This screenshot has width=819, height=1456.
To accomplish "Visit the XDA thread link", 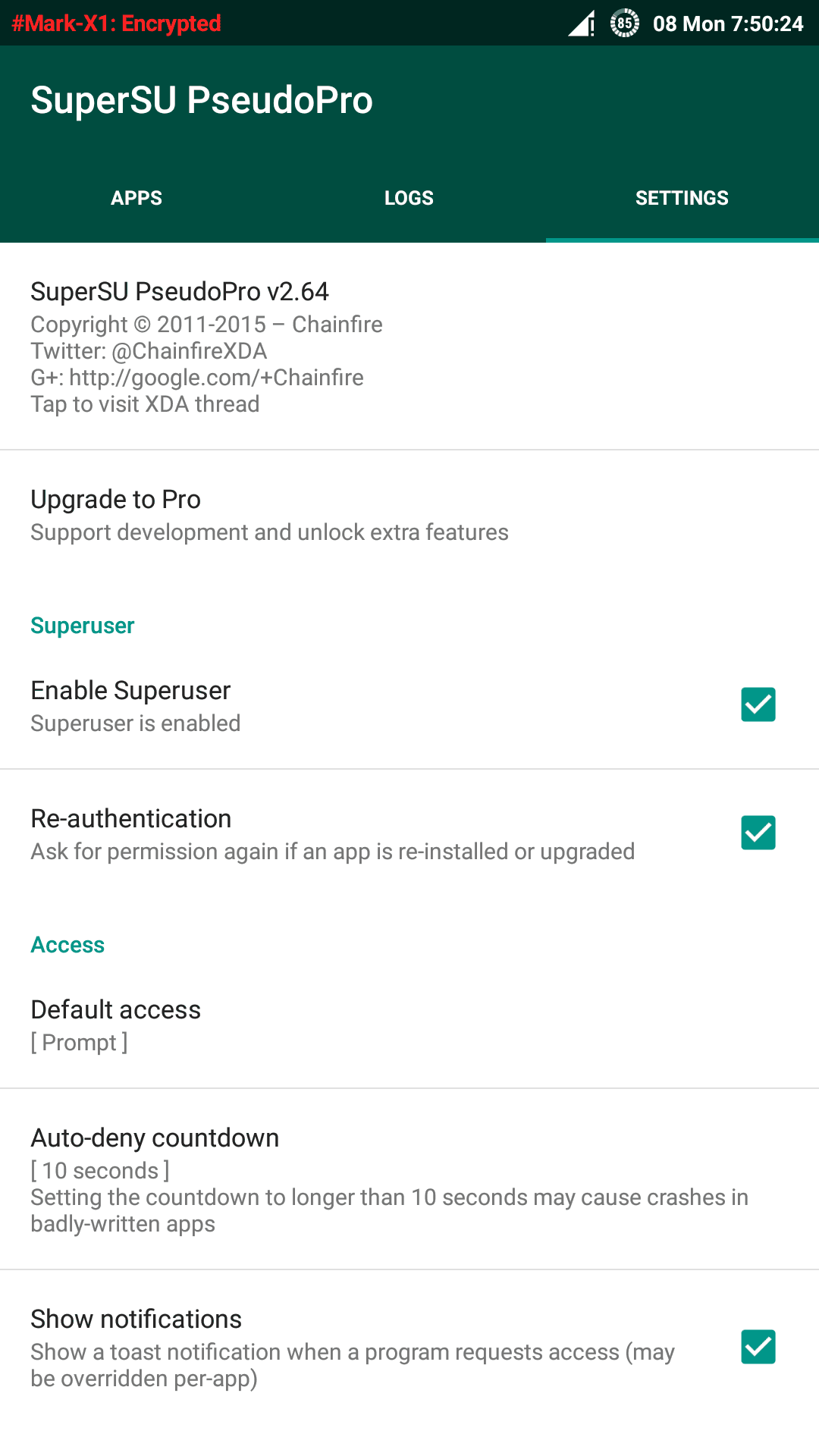I will click(145, 404).
